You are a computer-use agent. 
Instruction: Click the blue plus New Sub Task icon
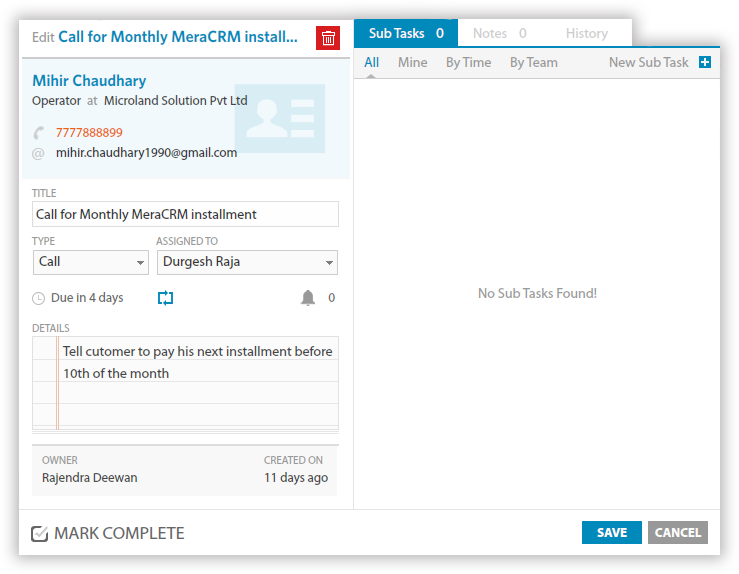coord(705,62)
